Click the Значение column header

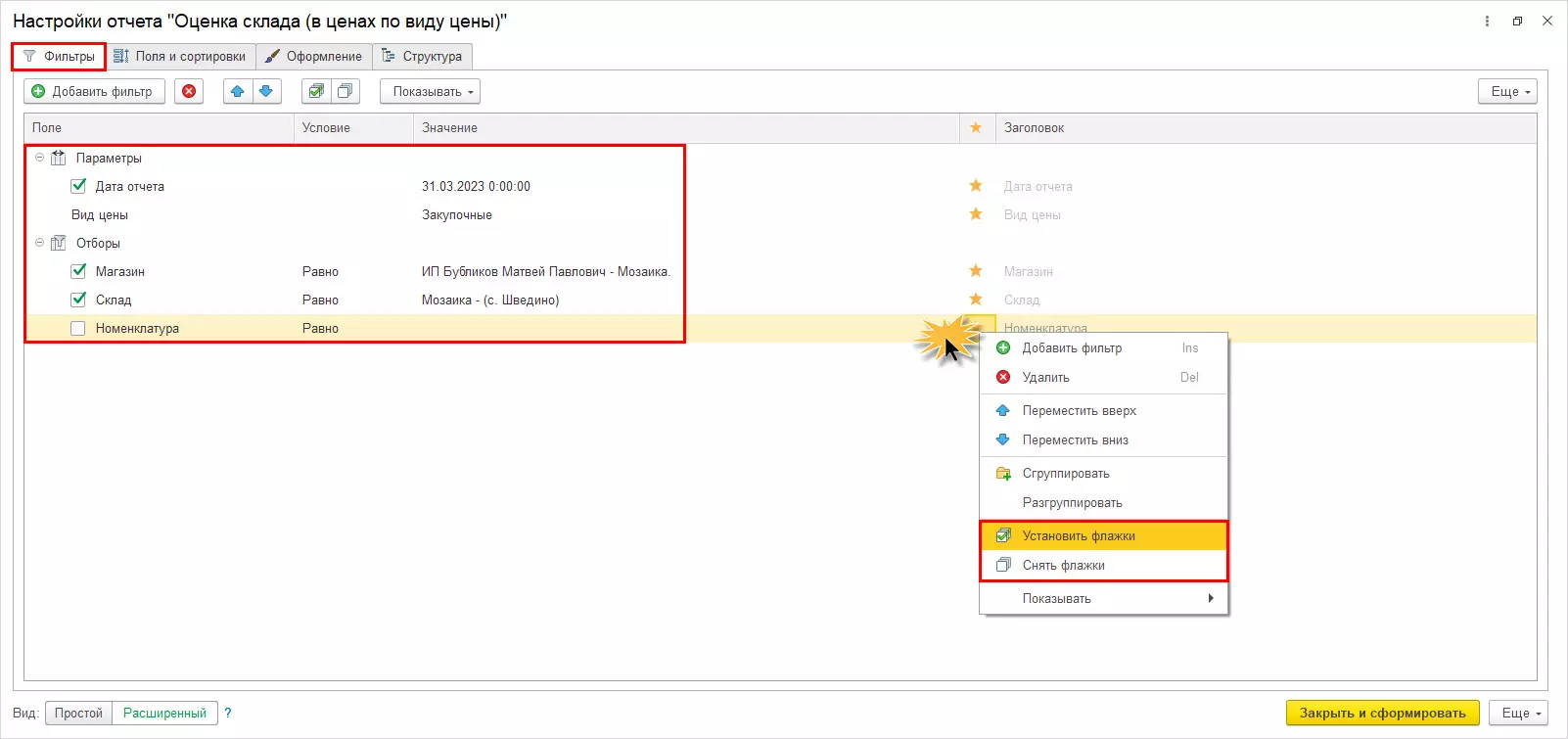coord(686,127)
